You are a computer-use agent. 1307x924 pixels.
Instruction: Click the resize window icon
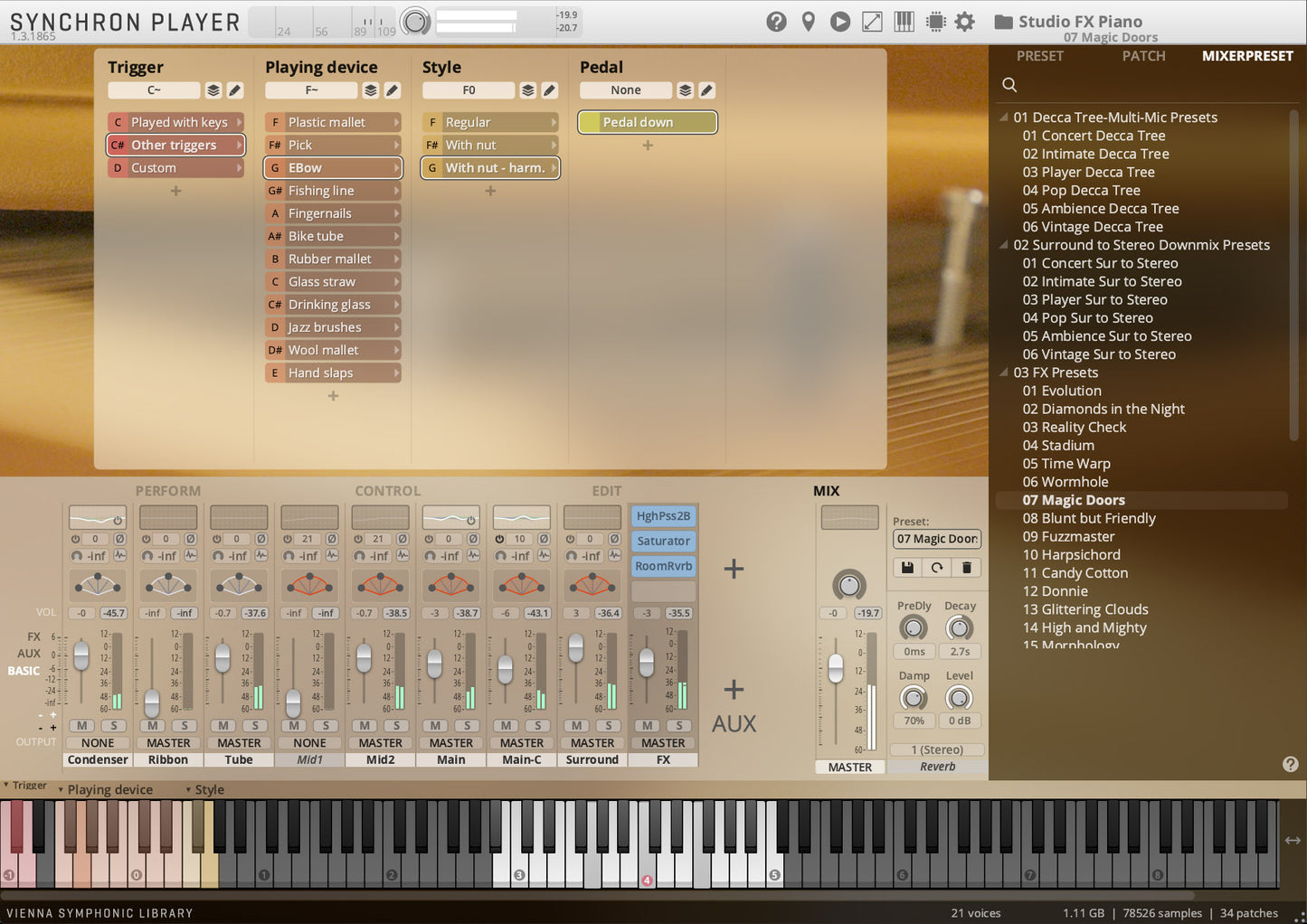pos(872,21)
